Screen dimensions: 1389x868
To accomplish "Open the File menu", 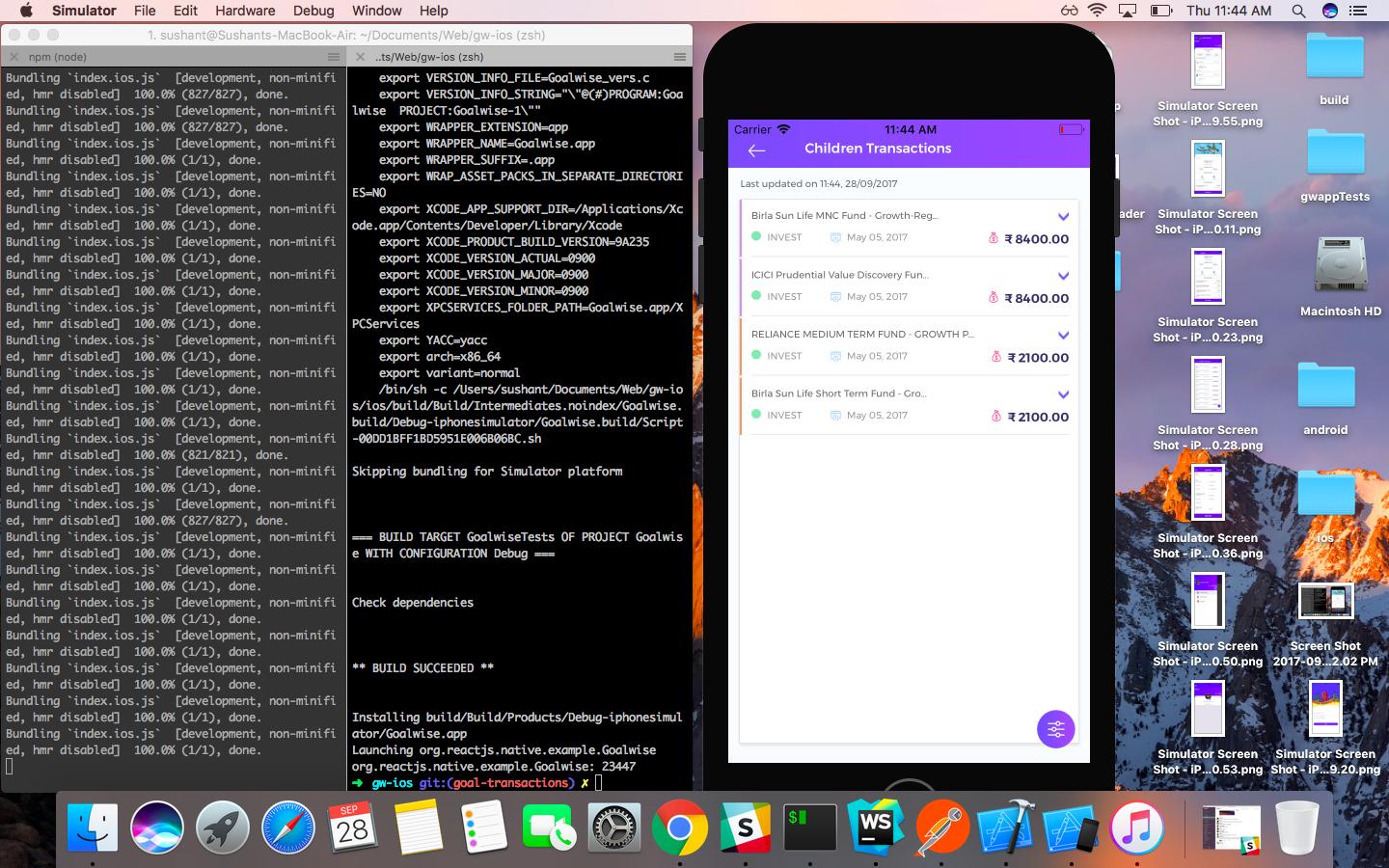I will [x=145, y=11].
